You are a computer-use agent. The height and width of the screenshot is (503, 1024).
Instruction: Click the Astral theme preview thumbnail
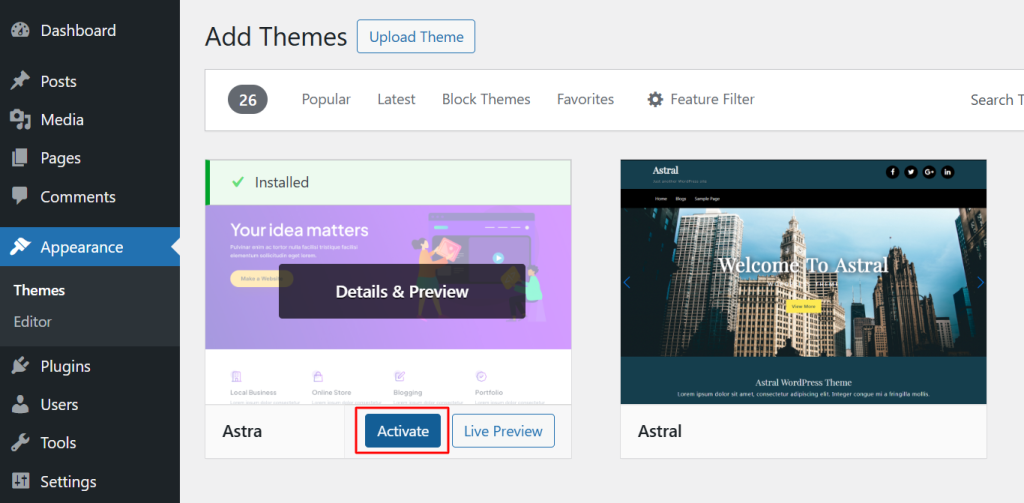[x=803, y=282]
